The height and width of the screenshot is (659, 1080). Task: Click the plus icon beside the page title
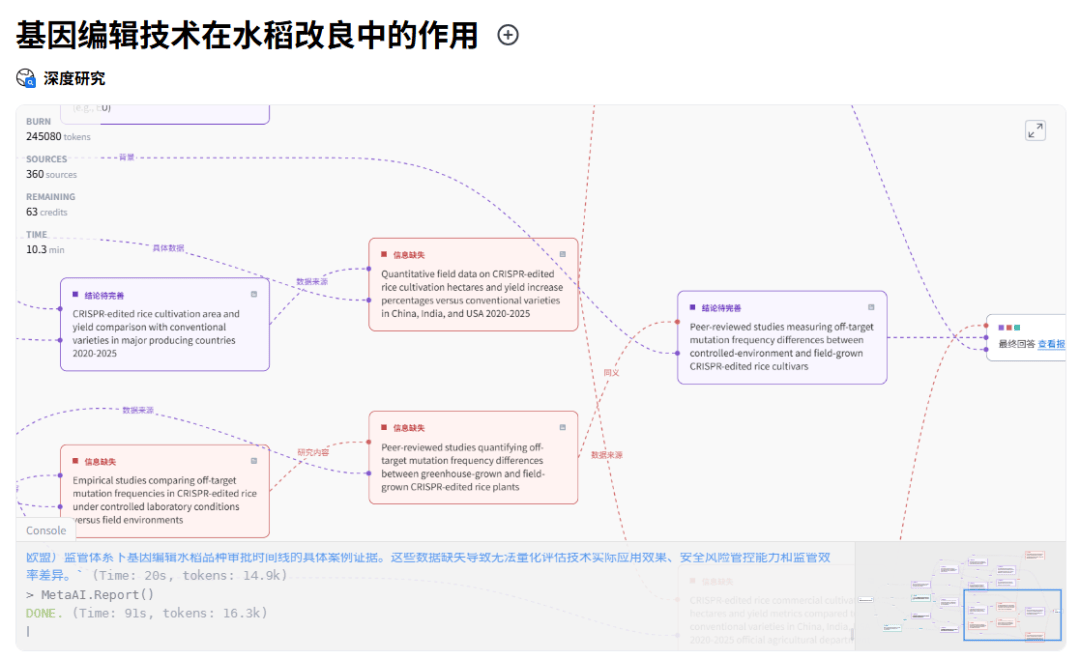pyautogui.click(x=508, y=35)
